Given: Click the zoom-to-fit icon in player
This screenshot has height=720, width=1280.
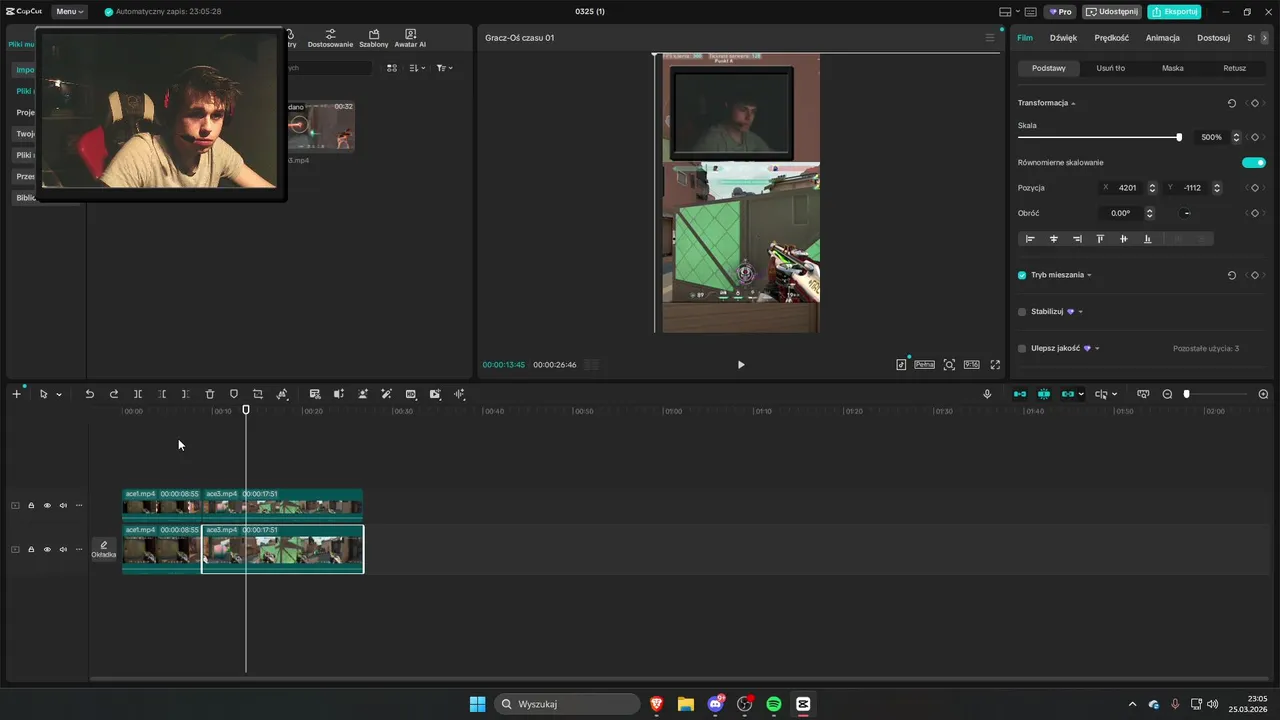Looking at the screenshot, I should pos(949,365).
